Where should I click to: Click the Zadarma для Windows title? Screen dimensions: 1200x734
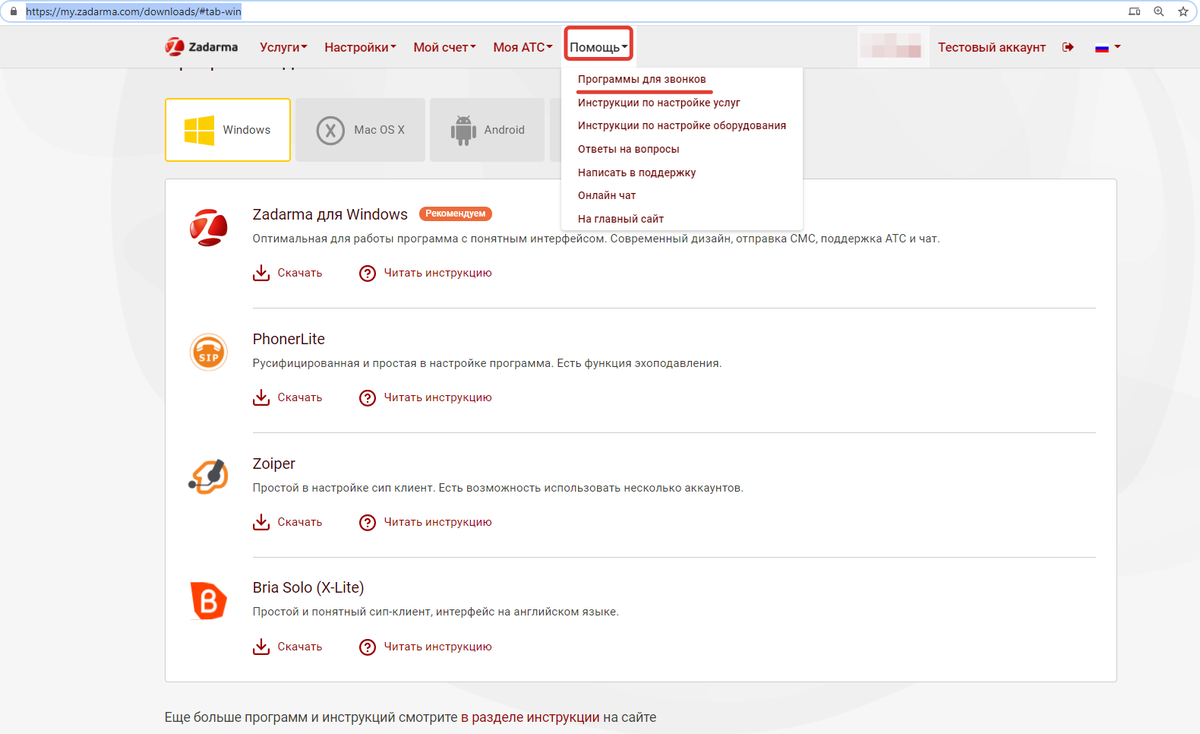click(330, 214)
